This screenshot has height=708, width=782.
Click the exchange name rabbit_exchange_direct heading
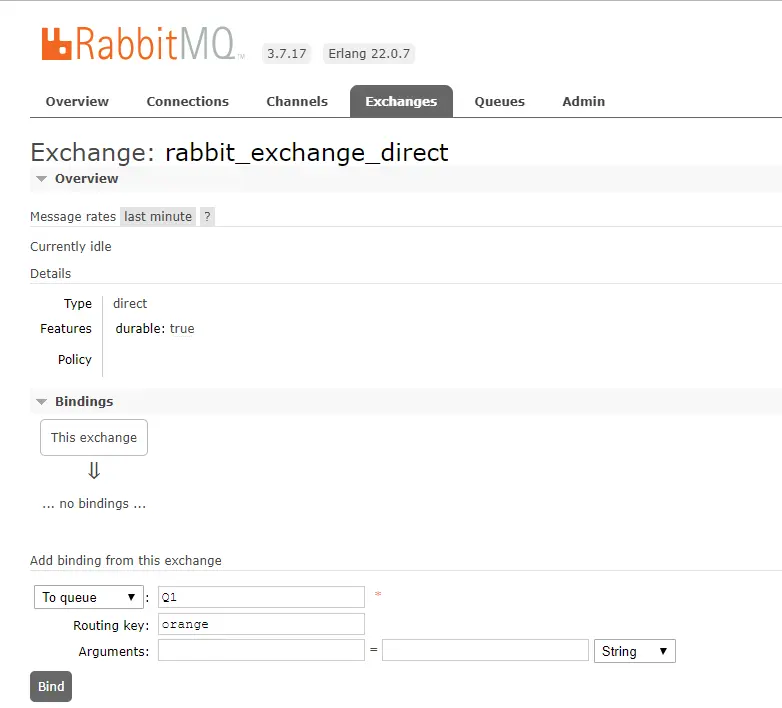click(307, 152)
